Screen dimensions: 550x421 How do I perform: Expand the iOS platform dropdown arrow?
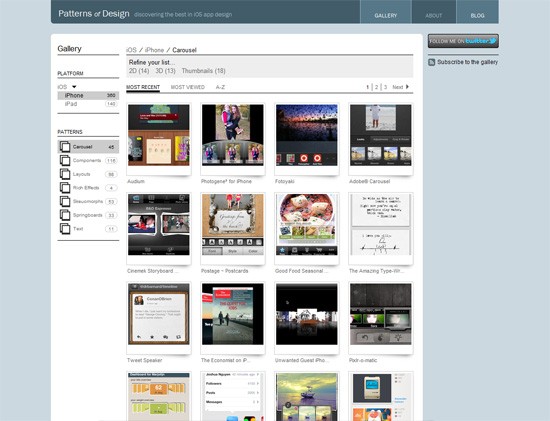[74, 87]
